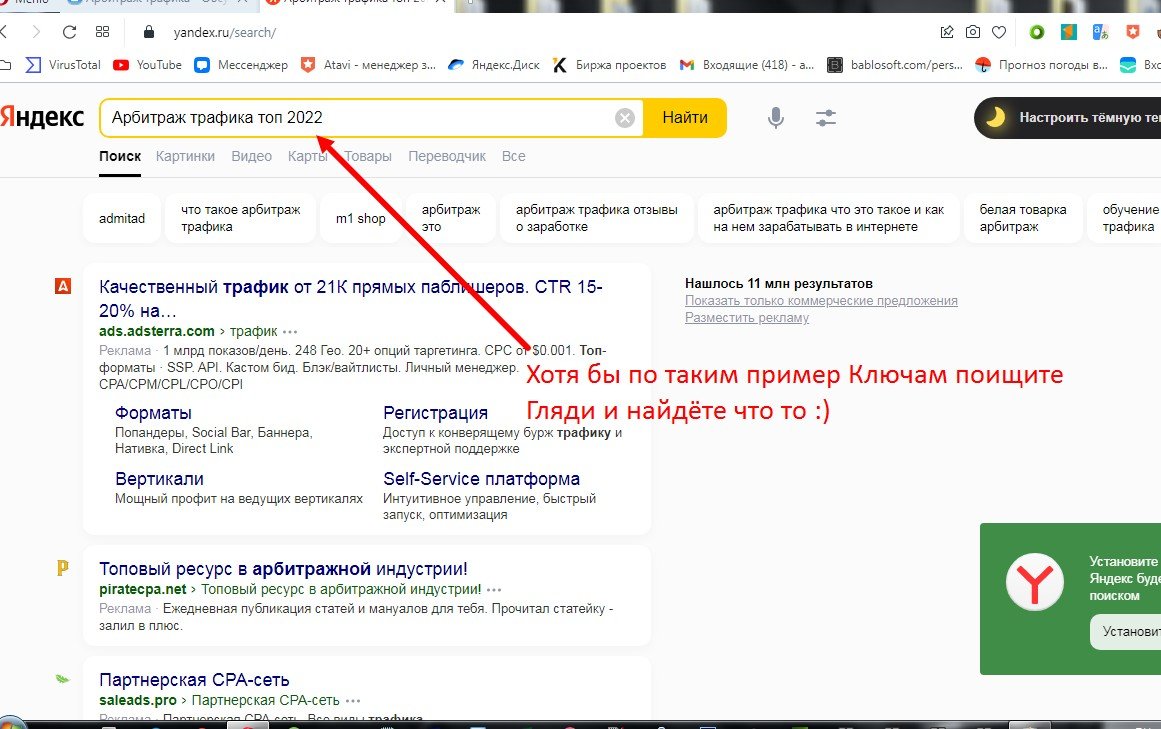The height and width of the screenshot is (729, 1161).
Task: Open the tab grid (speed dial) icon
Action: pyautogui.click(x=102, y=32)
